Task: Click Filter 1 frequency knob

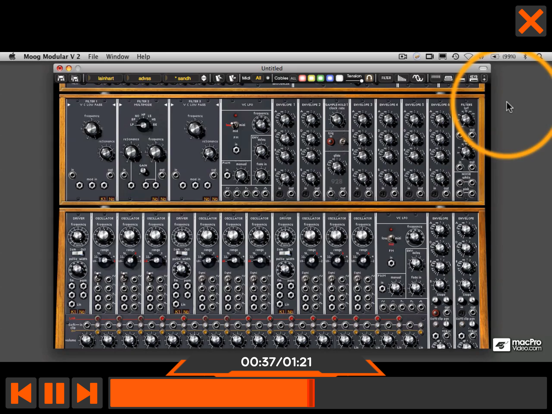Action: pyautogui.click(x=92, y=128)
